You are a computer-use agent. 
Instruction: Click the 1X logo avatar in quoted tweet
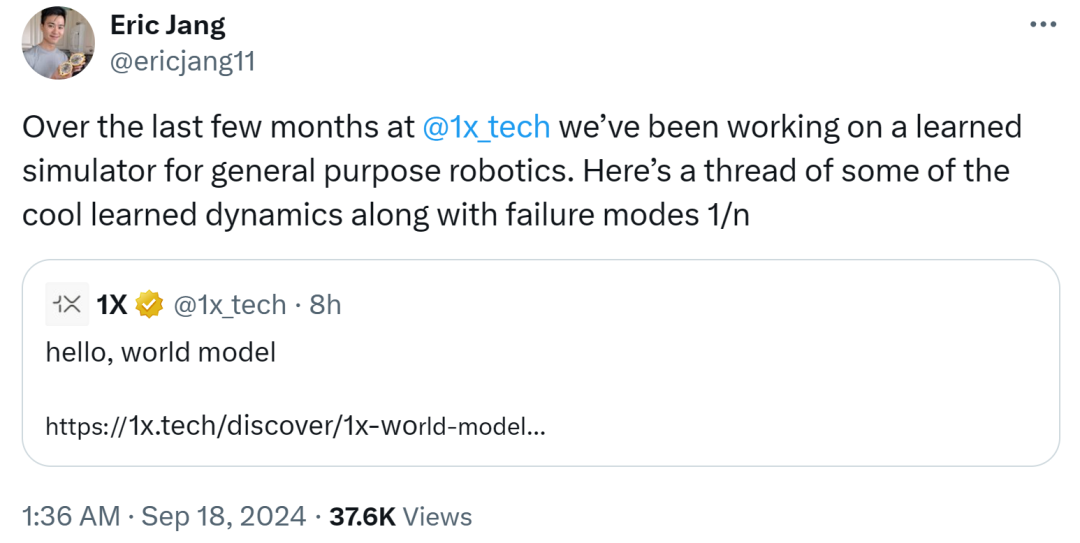67,304
